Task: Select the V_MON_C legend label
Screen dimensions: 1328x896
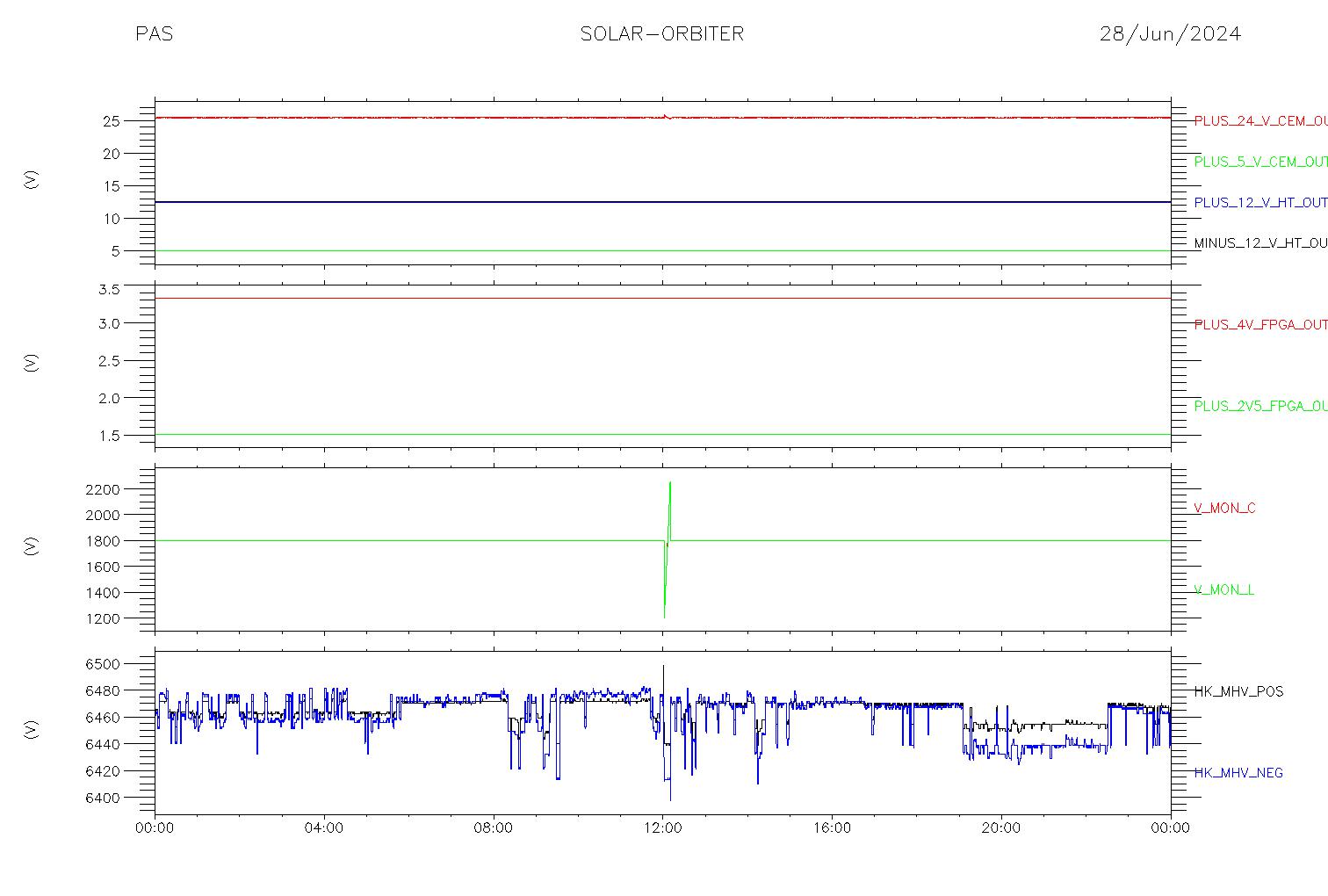Action: 1224,508
